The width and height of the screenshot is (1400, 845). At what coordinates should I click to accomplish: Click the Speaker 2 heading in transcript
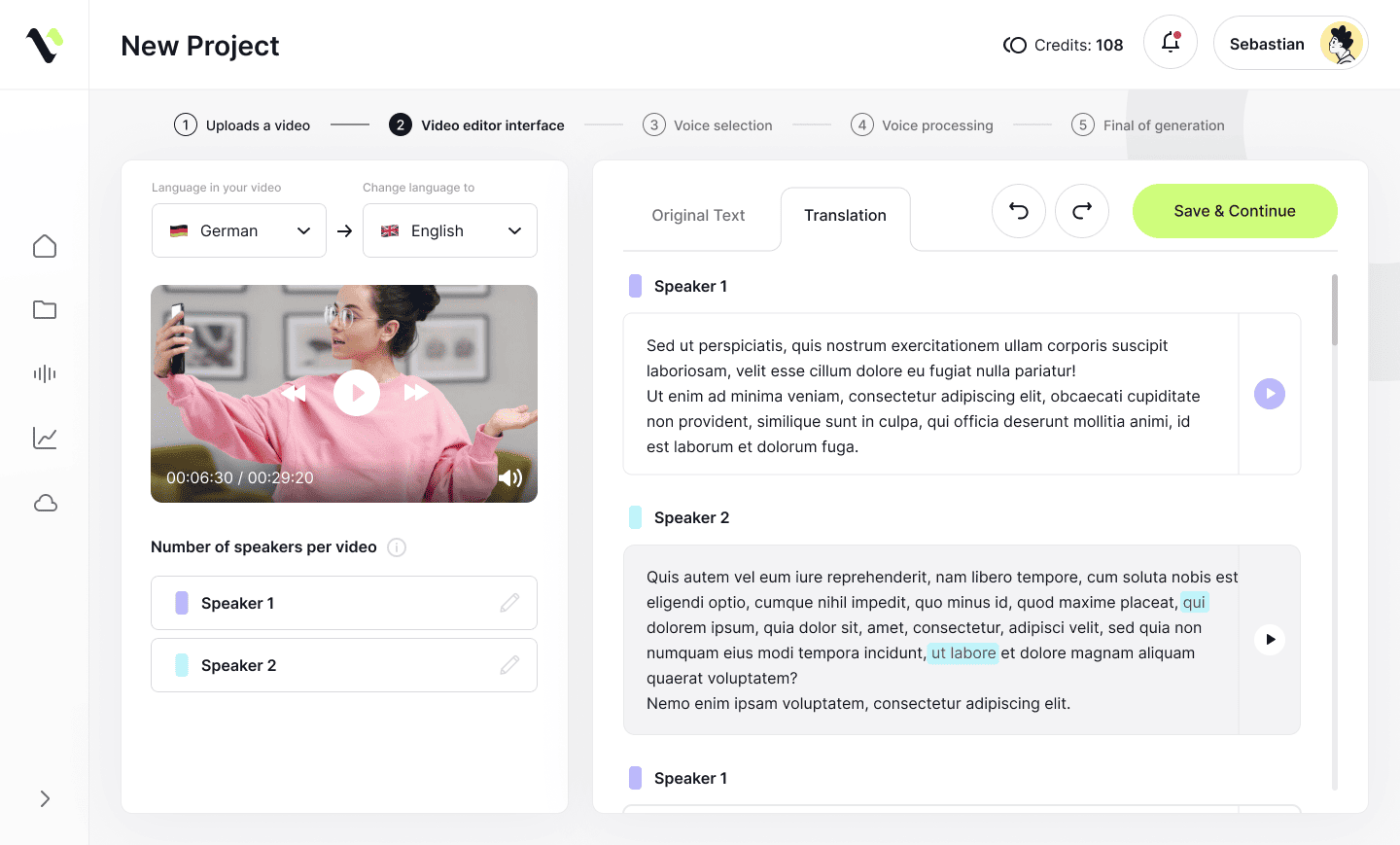coord(691,517)
